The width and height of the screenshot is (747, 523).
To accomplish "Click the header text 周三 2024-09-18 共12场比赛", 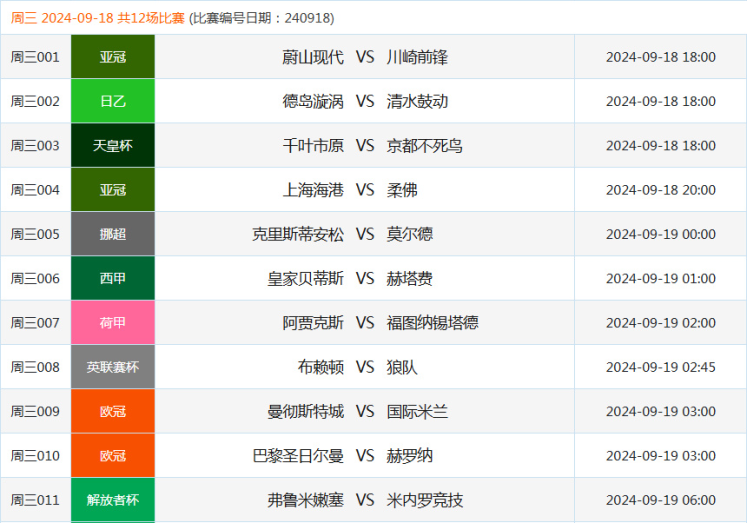I will point(98,18).
